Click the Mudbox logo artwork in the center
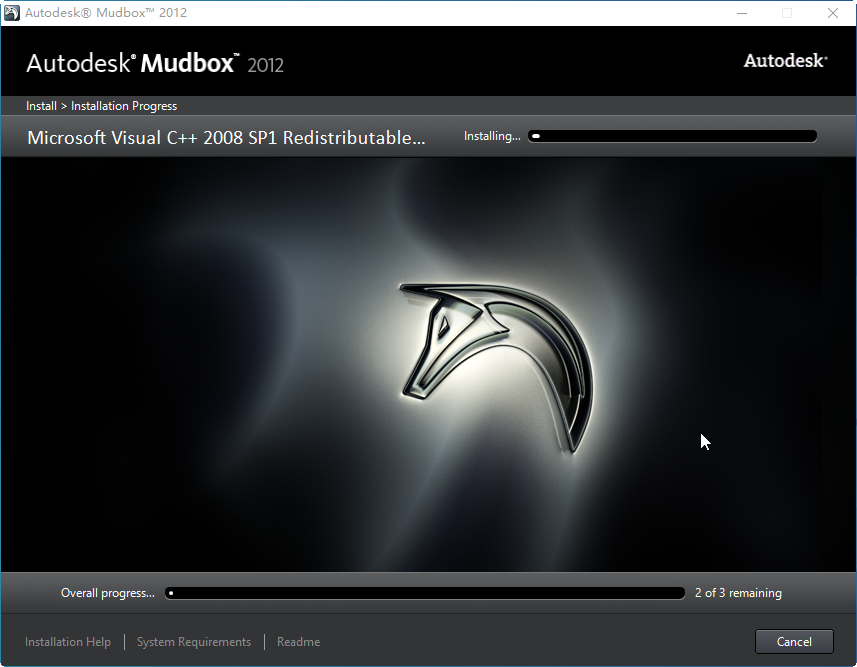 pyautogui.click(x=496, y=367)
